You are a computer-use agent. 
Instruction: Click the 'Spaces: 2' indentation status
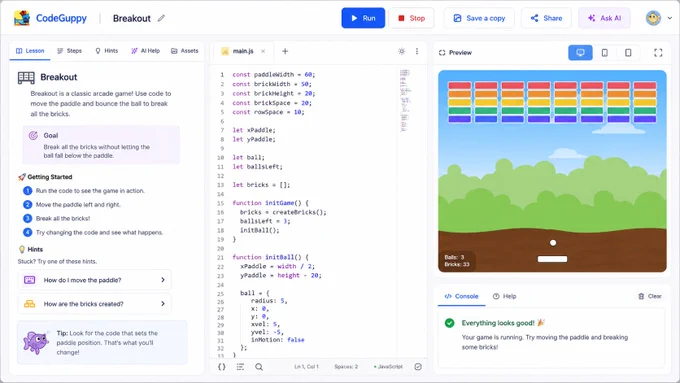click(x=346, y=367)
